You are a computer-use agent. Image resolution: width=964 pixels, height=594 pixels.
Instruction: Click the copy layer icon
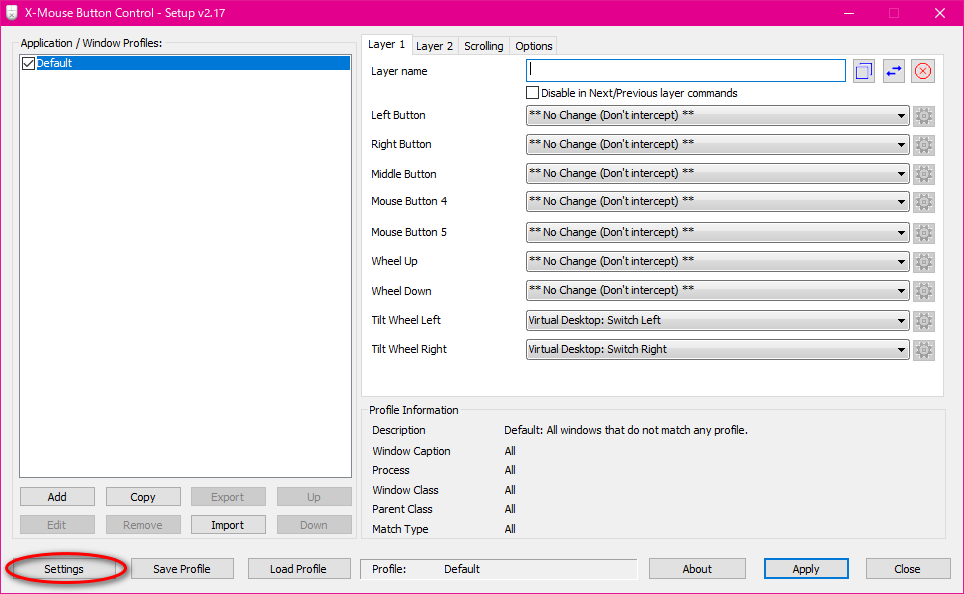864,71
